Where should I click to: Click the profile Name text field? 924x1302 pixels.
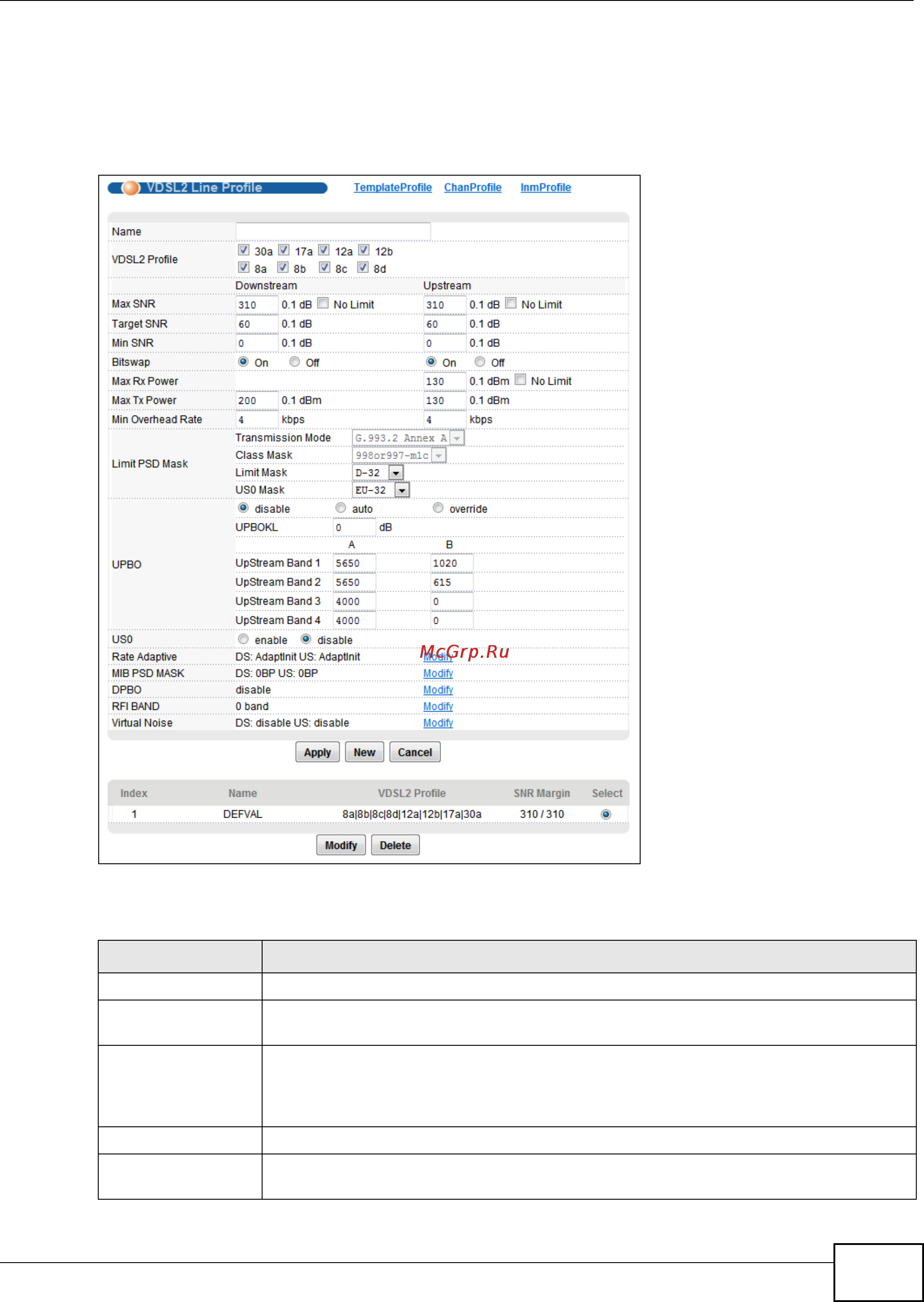click(333, 231)
